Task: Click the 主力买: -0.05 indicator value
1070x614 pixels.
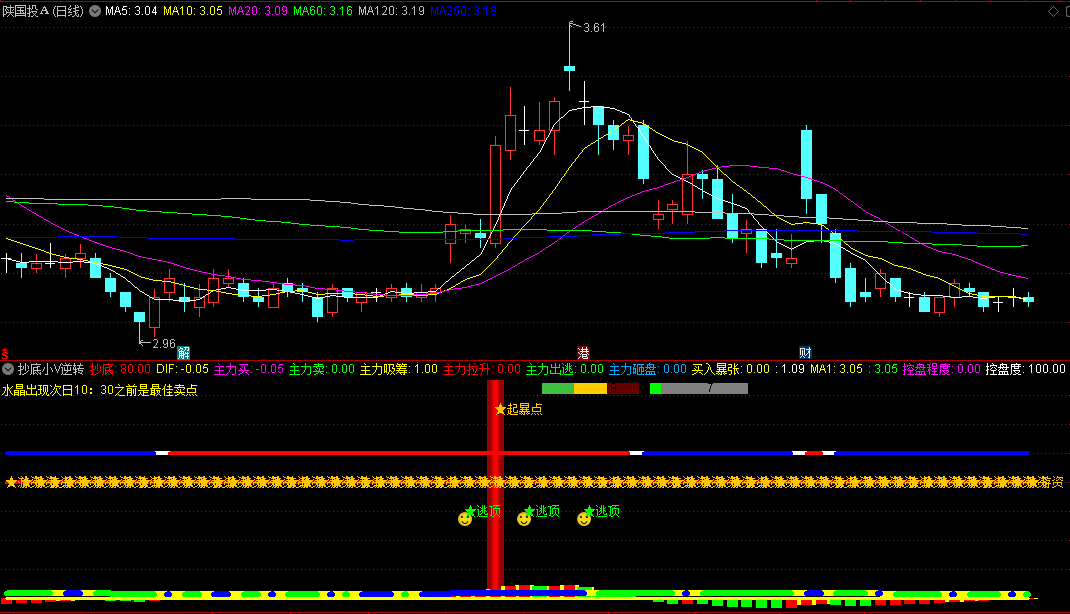Action: click(249, 369)
